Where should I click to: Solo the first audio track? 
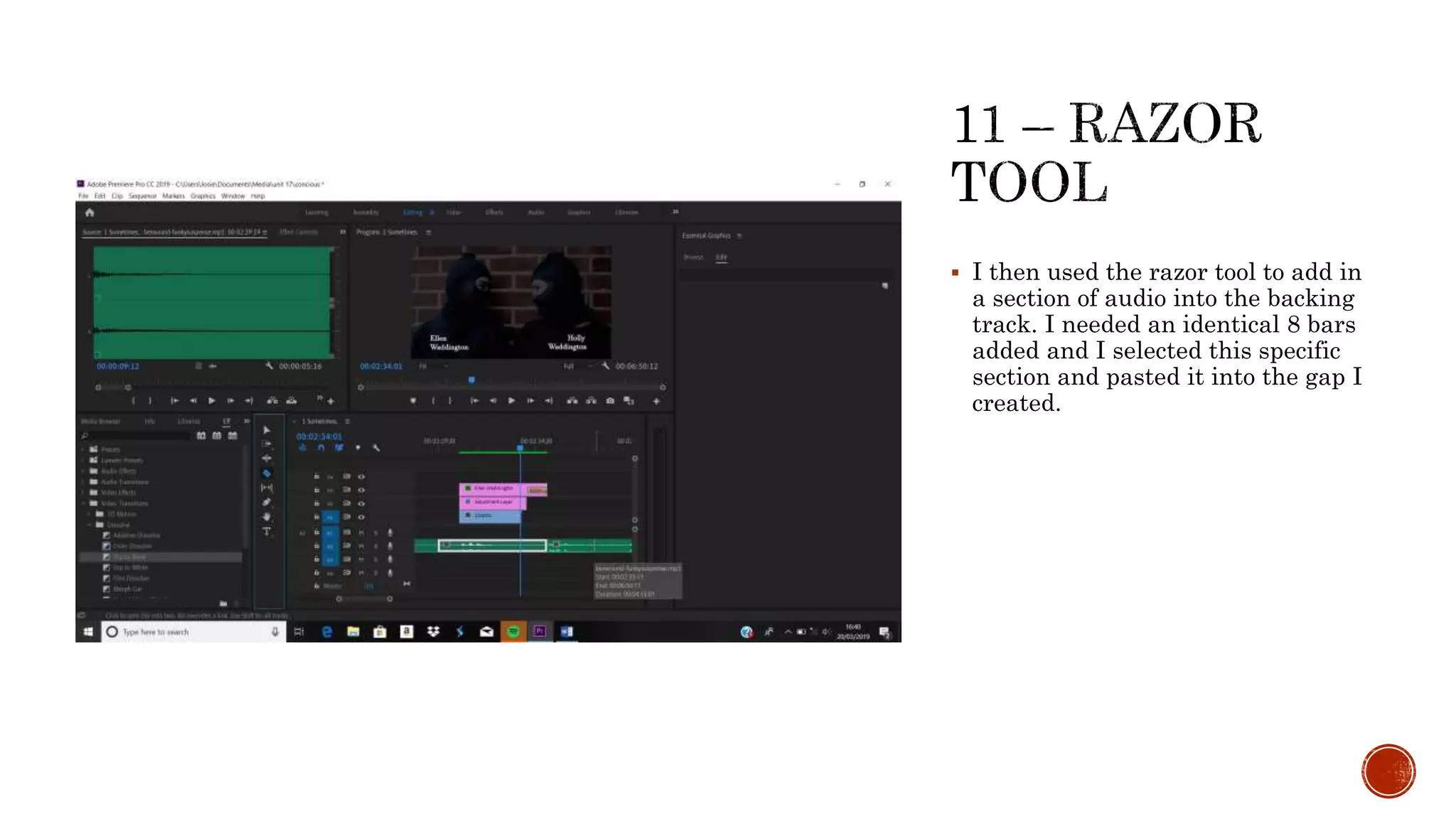[376, 532]
